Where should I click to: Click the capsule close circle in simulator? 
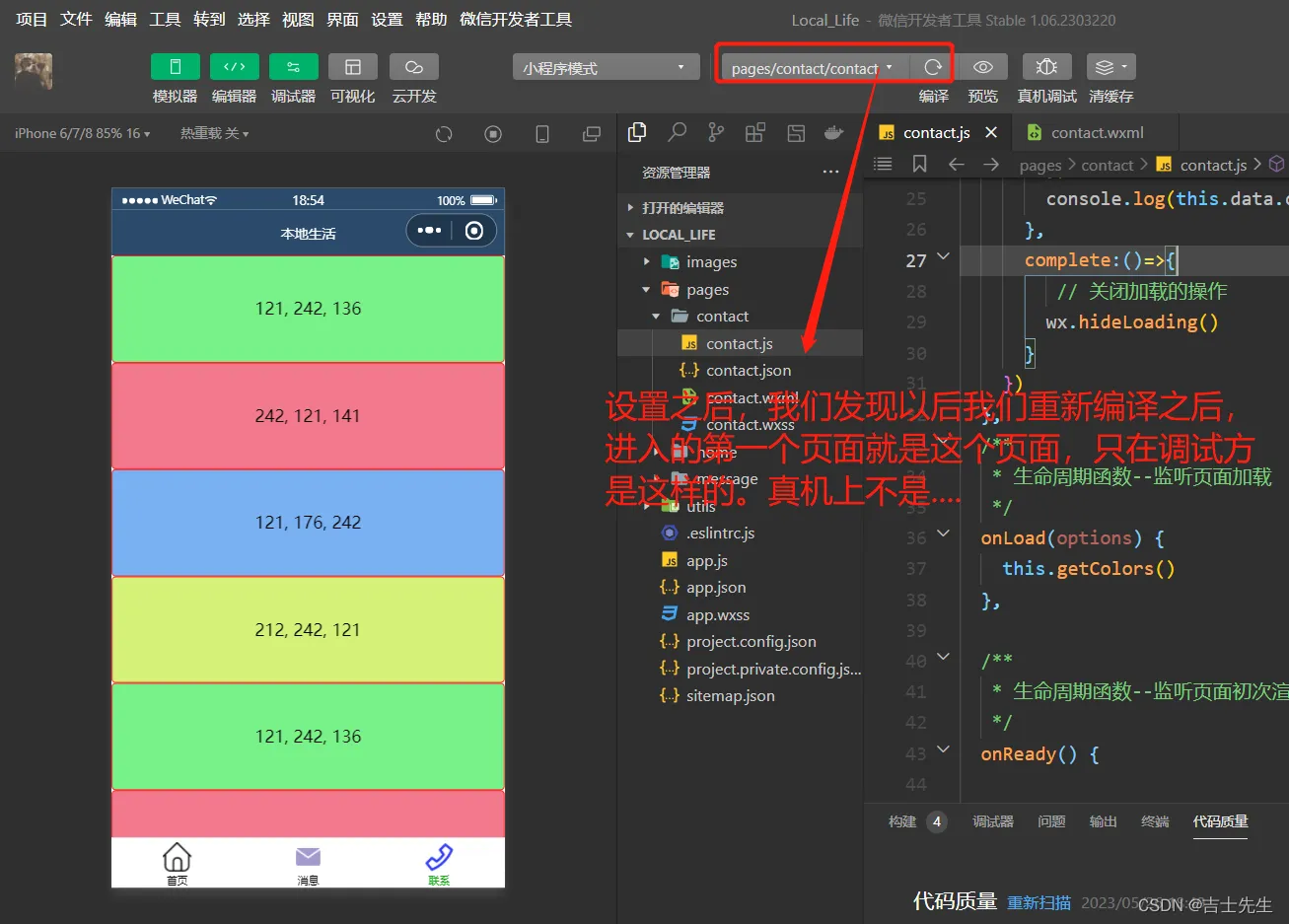[x=474, y=231]
